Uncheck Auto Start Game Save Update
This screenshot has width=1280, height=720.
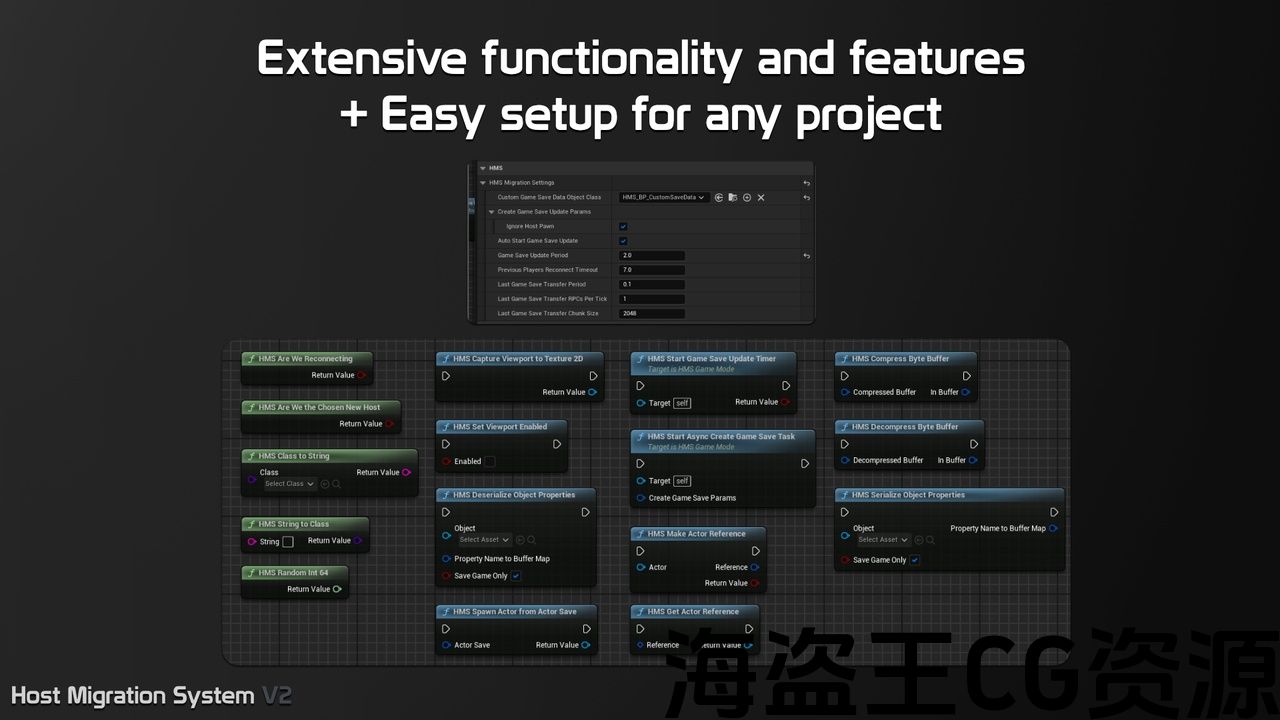tap(623, 241)
